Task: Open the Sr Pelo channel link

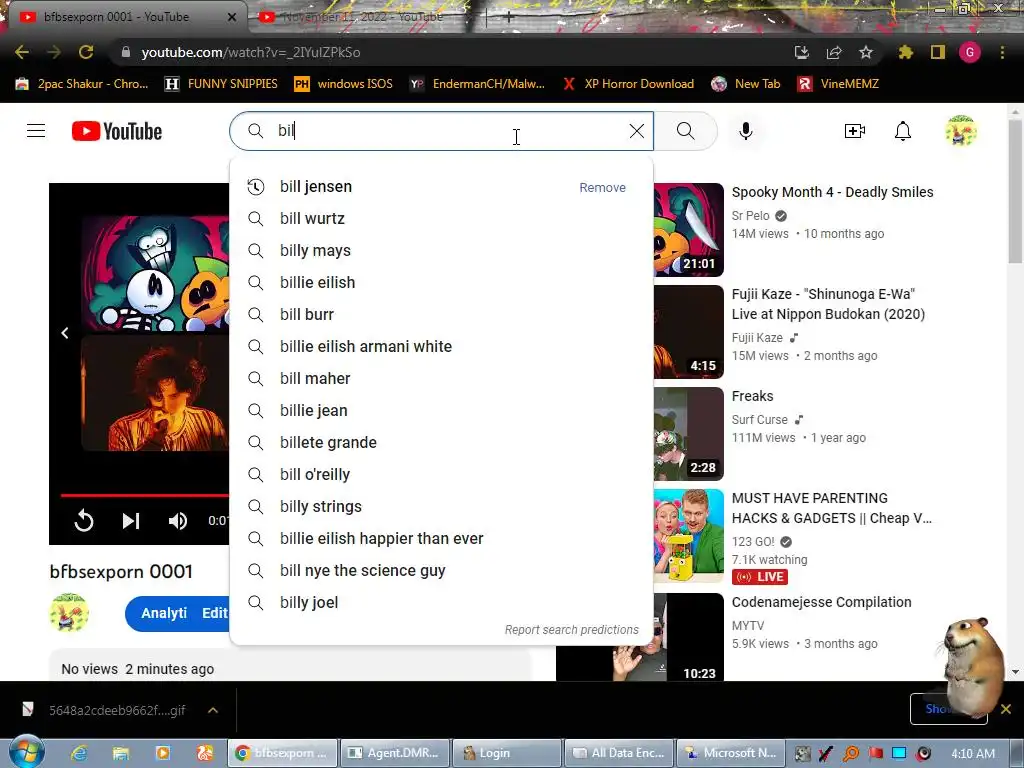Action: pos(750,216)
